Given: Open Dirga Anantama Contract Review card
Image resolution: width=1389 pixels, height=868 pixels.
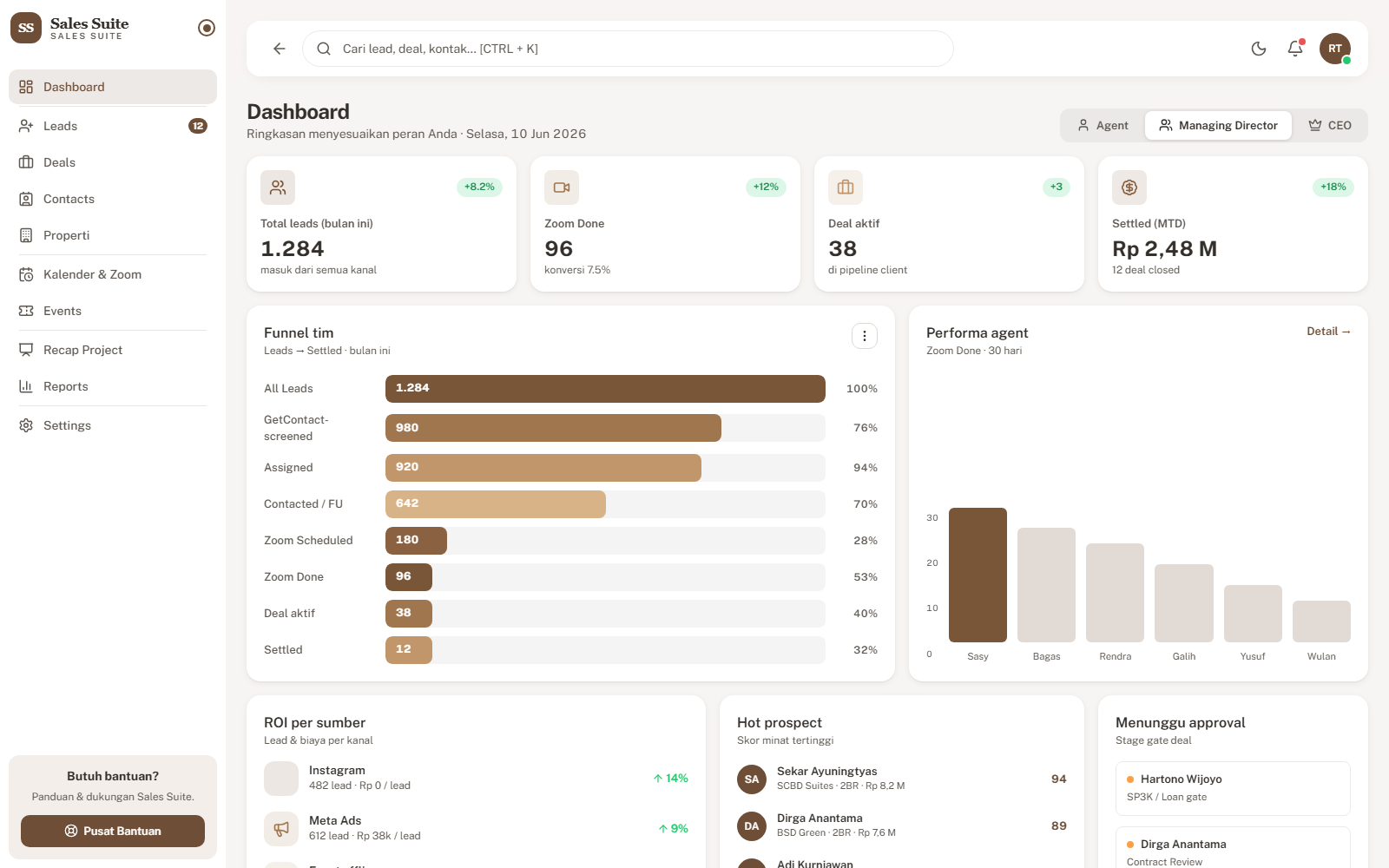Looking at the screenshot, I should point(1233,848).
